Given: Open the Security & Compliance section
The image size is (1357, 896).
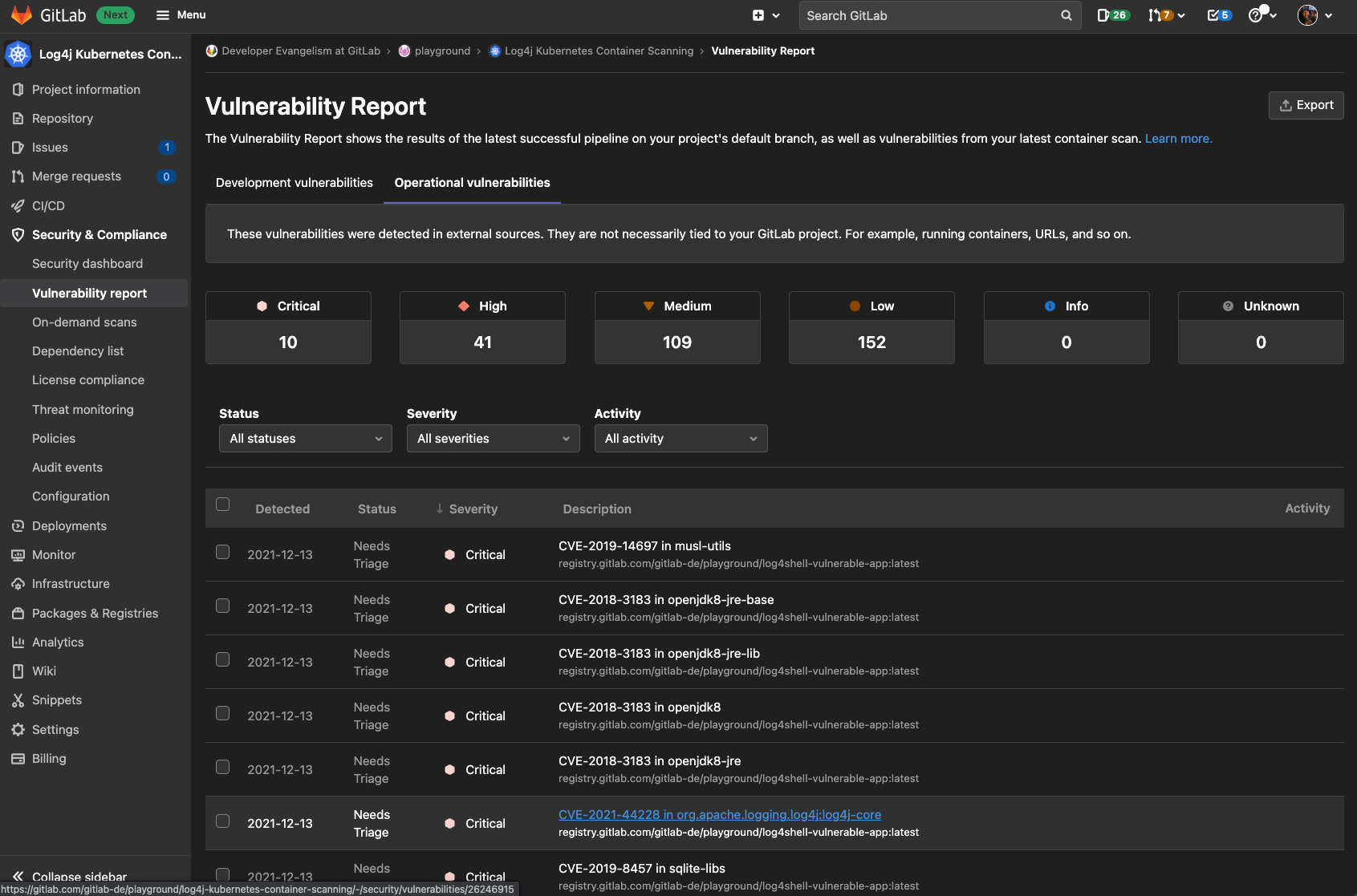Looking at the screenshot, I should coord(99,234).
